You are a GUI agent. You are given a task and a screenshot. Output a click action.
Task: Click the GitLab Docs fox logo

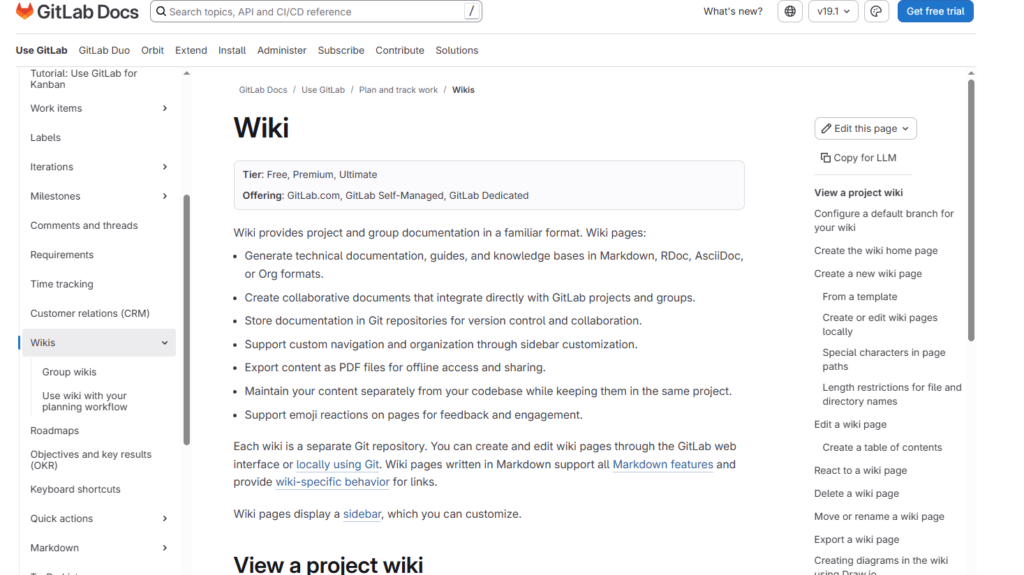(24, 11)
